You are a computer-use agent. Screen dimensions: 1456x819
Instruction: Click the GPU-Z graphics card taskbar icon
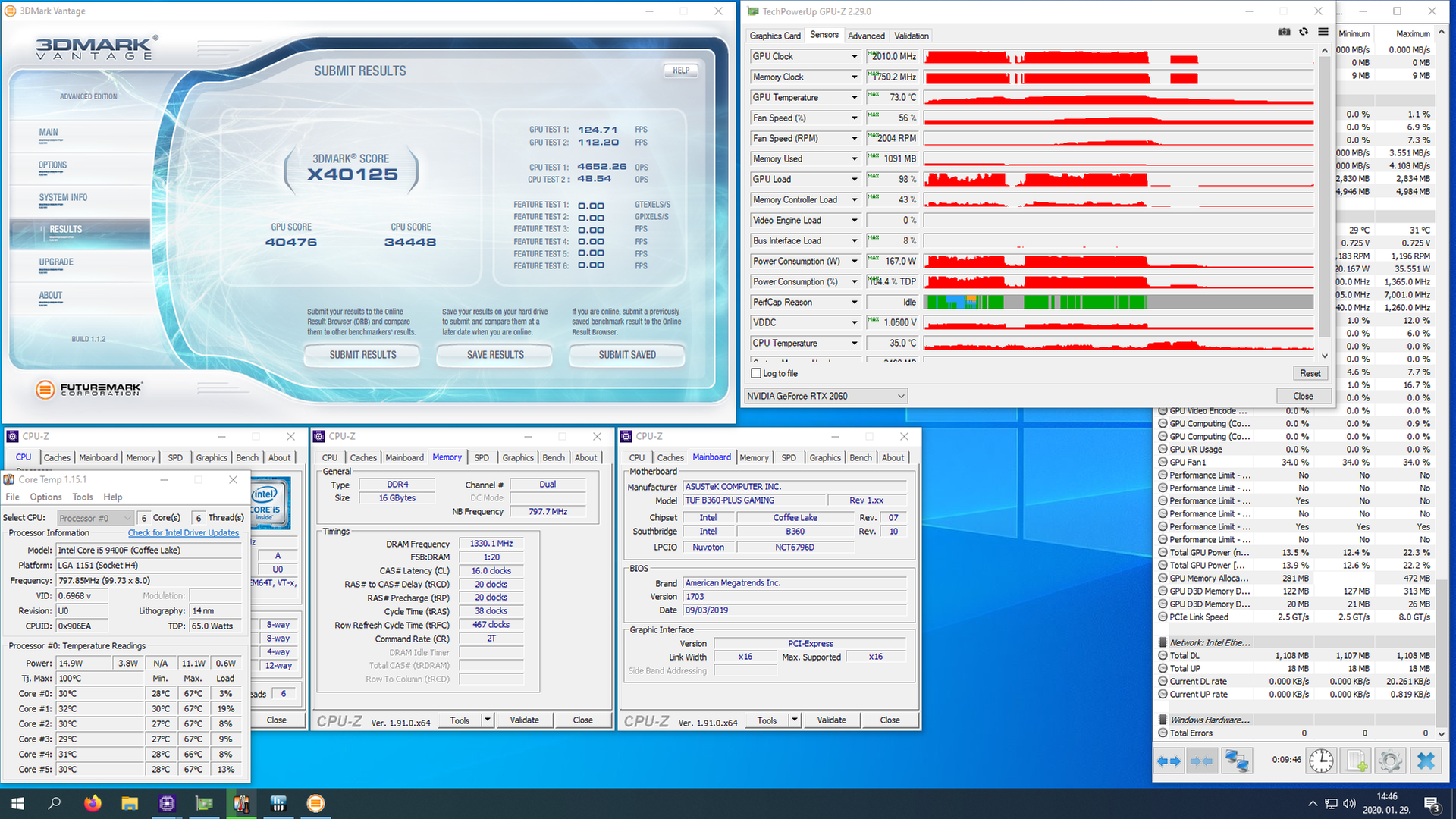[x=204, y=803]
